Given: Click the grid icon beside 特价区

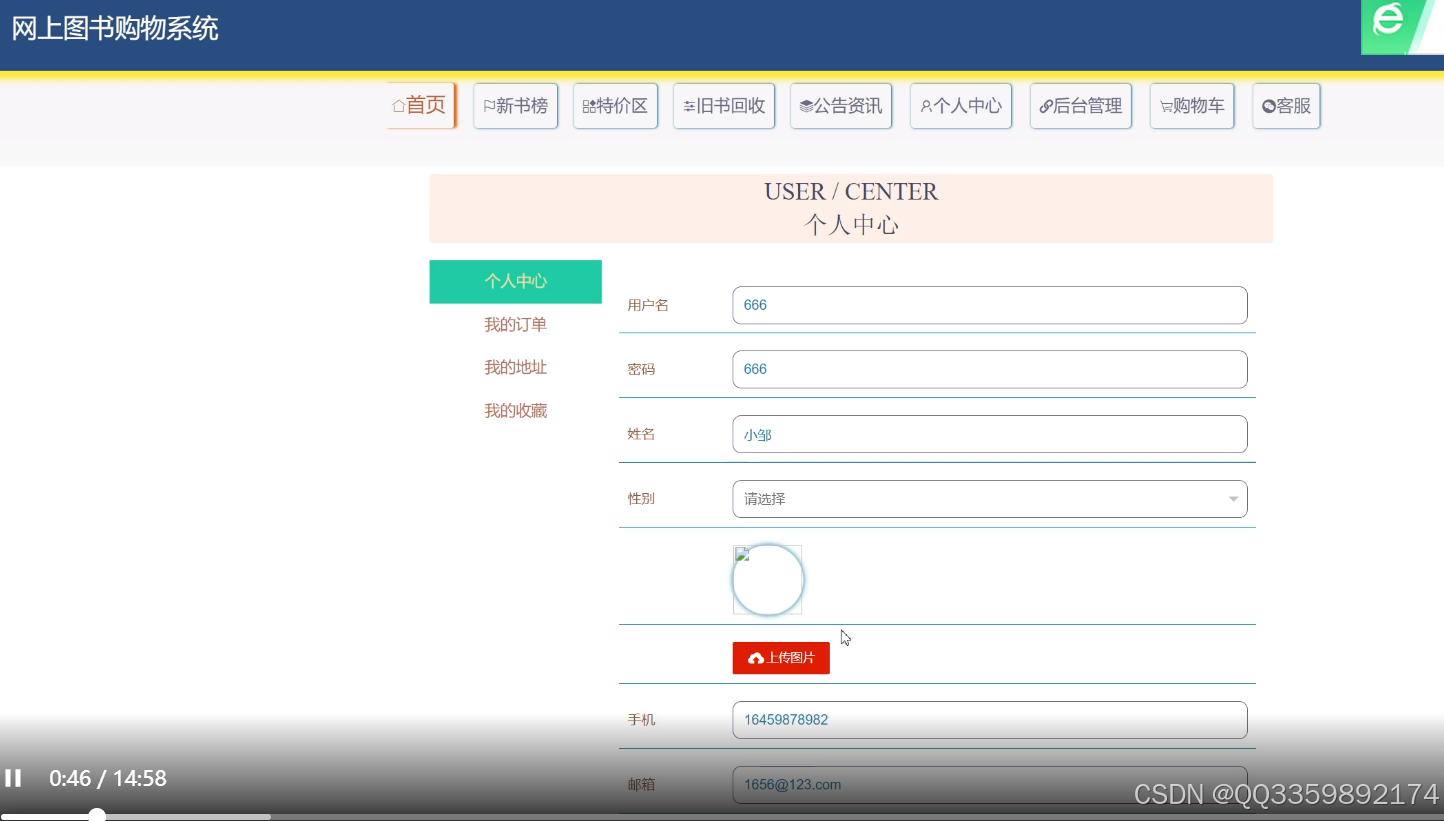Looking at the screenshot, I should [590, 106].
